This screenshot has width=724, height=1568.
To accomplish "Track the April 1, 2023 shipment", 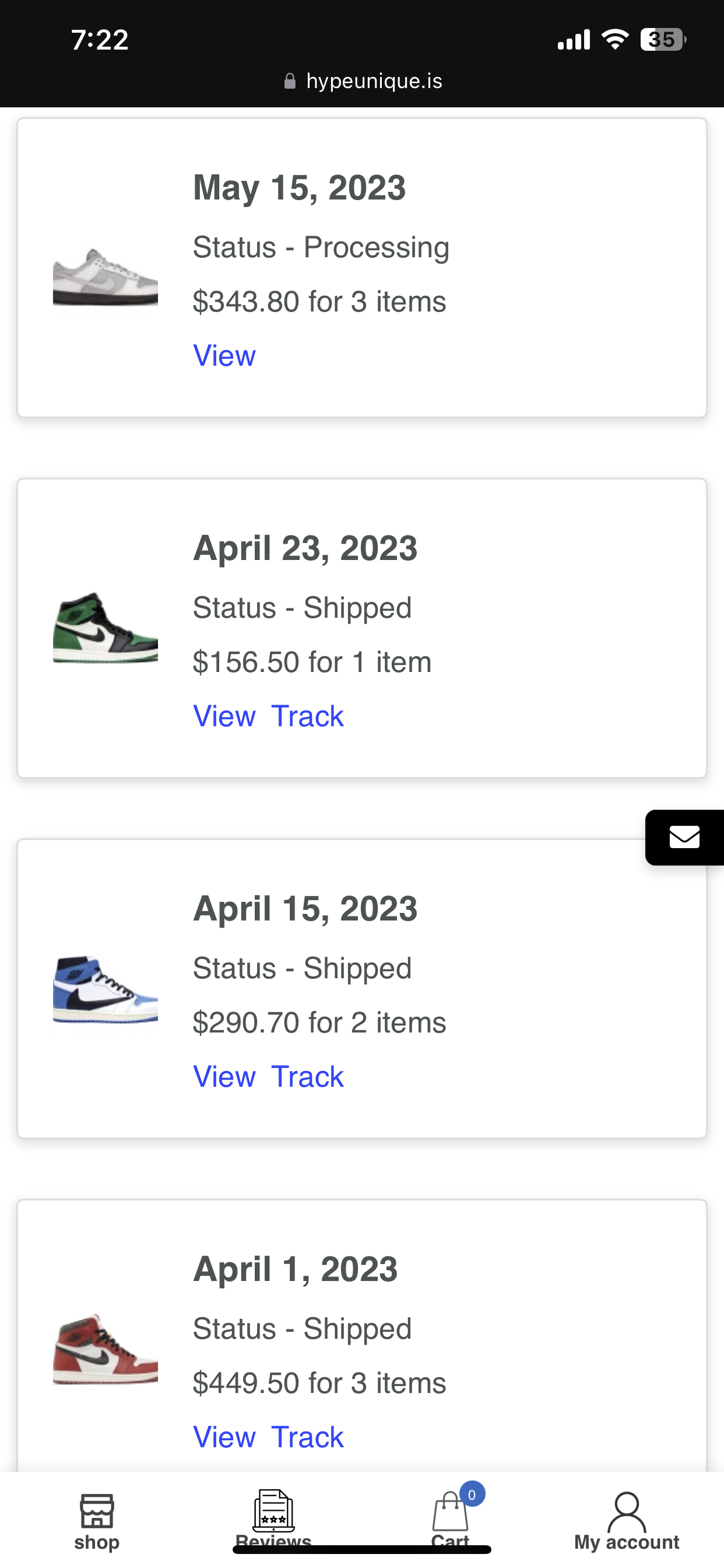I will pos(307,1437).
